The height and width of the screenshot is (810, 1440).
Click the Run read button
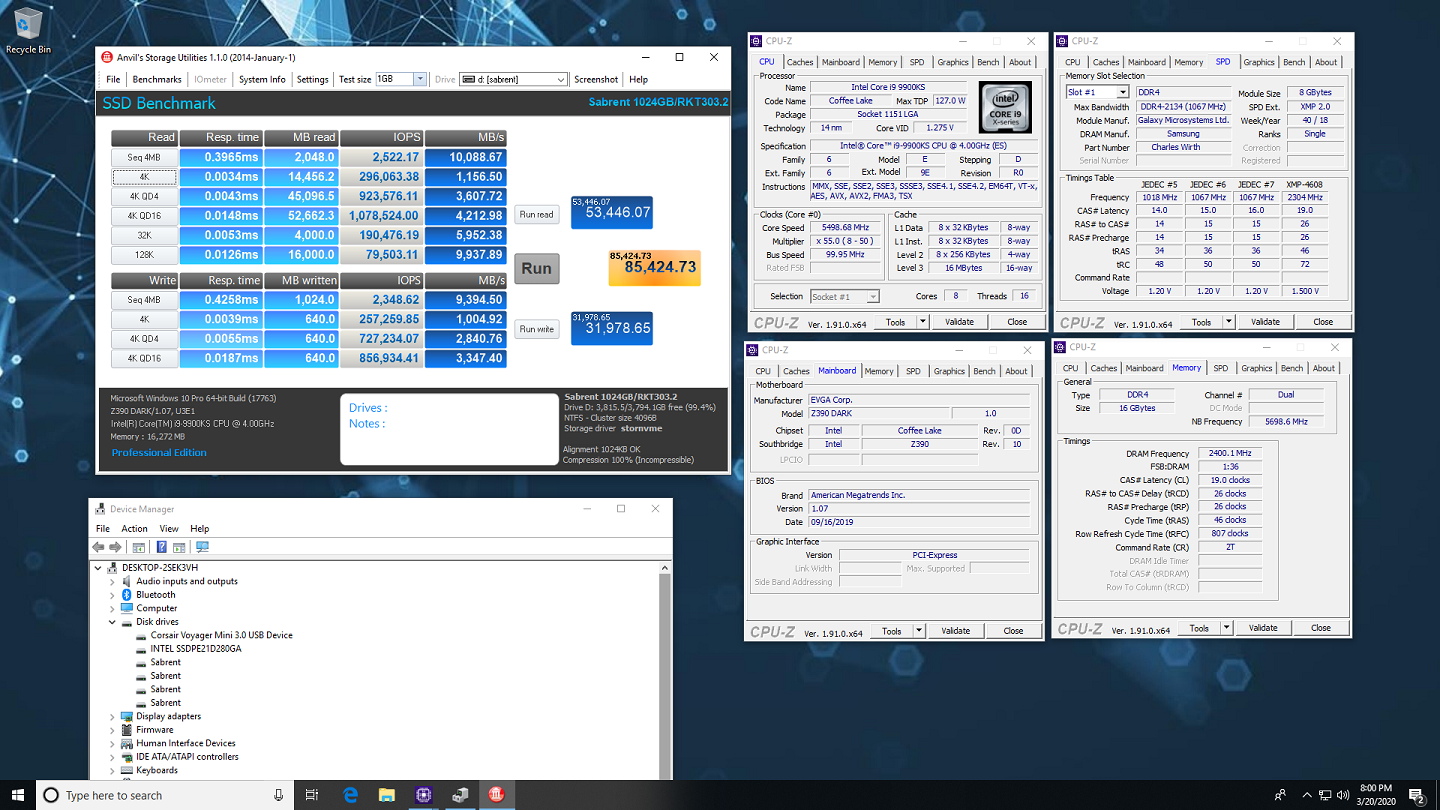(x=536, y=214)
